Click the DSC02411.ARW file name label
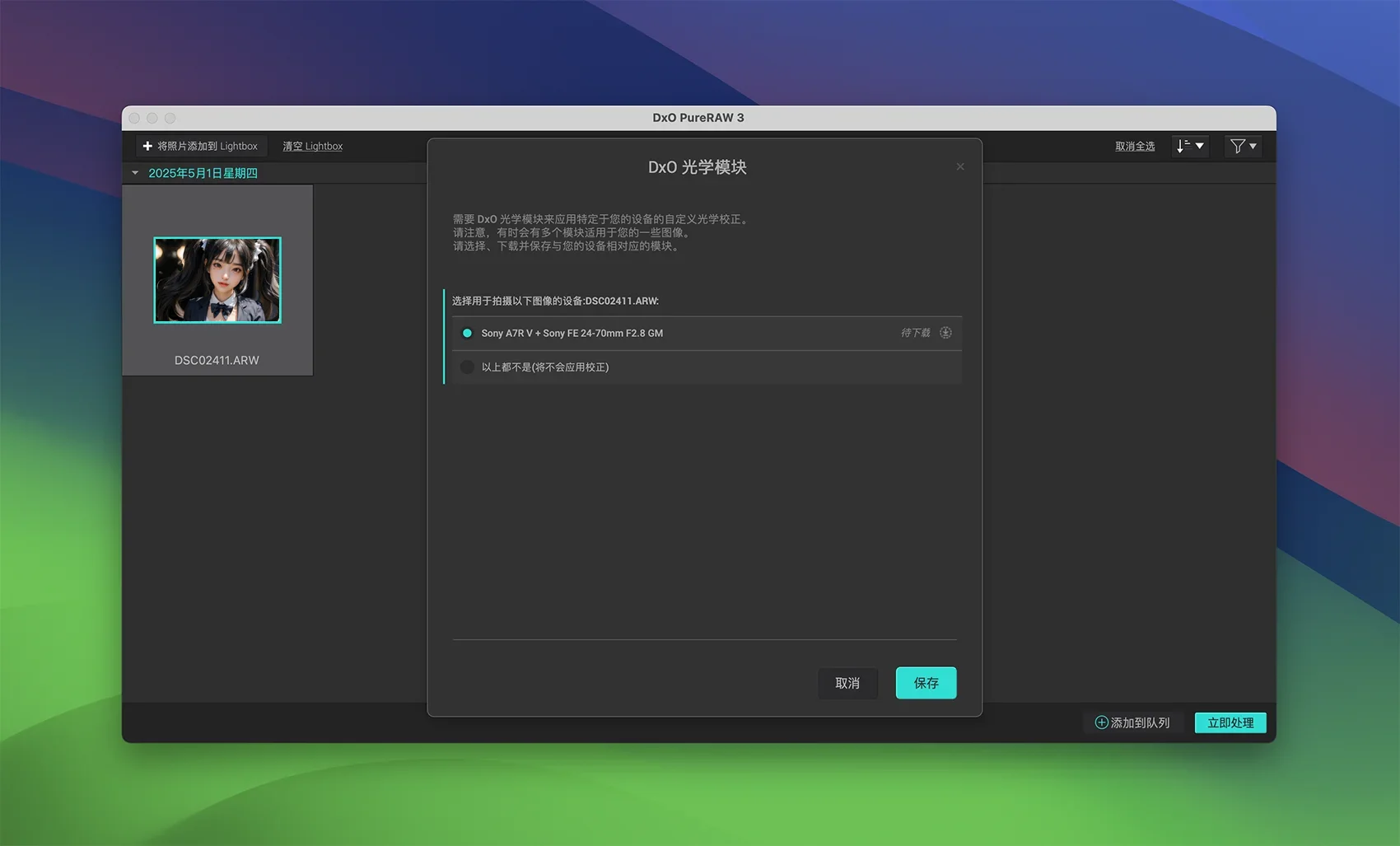 tap(217, 360)
